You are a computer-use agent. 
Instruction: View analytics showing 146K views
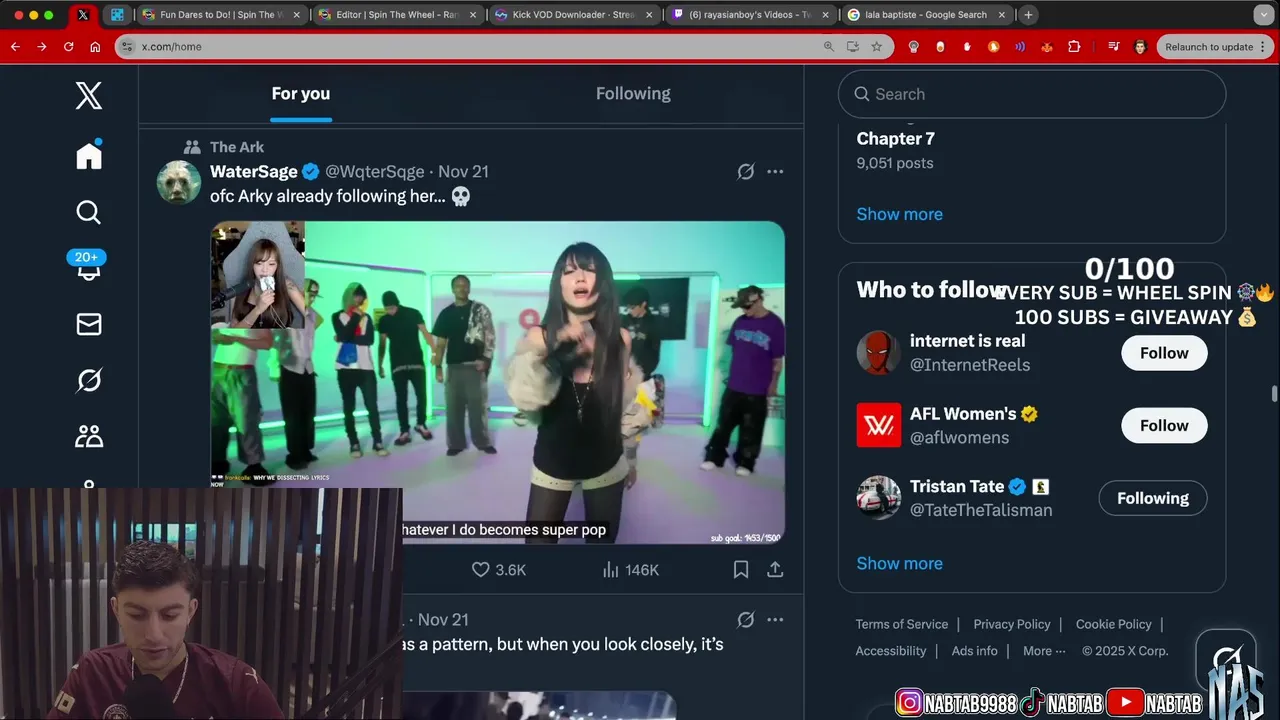click(x=630, y=569)
